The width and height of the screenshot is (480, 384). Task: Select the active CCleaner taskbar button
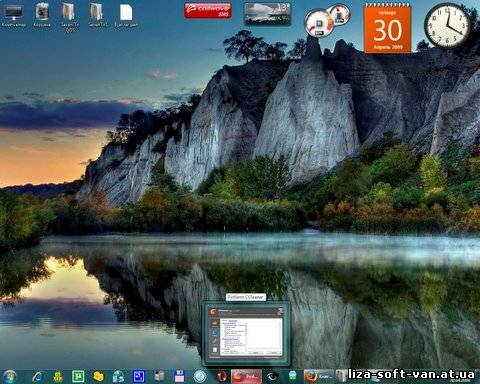click(x=246, y=377)
